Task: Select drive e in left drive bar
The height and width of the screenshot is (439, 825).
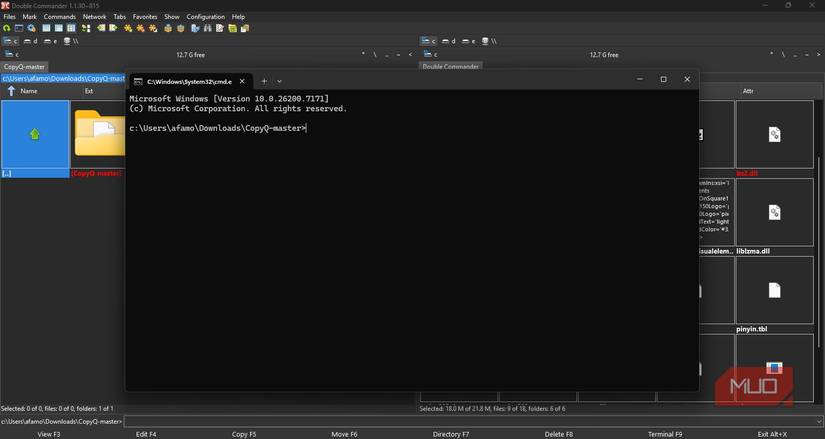Action: pos(51,41)
